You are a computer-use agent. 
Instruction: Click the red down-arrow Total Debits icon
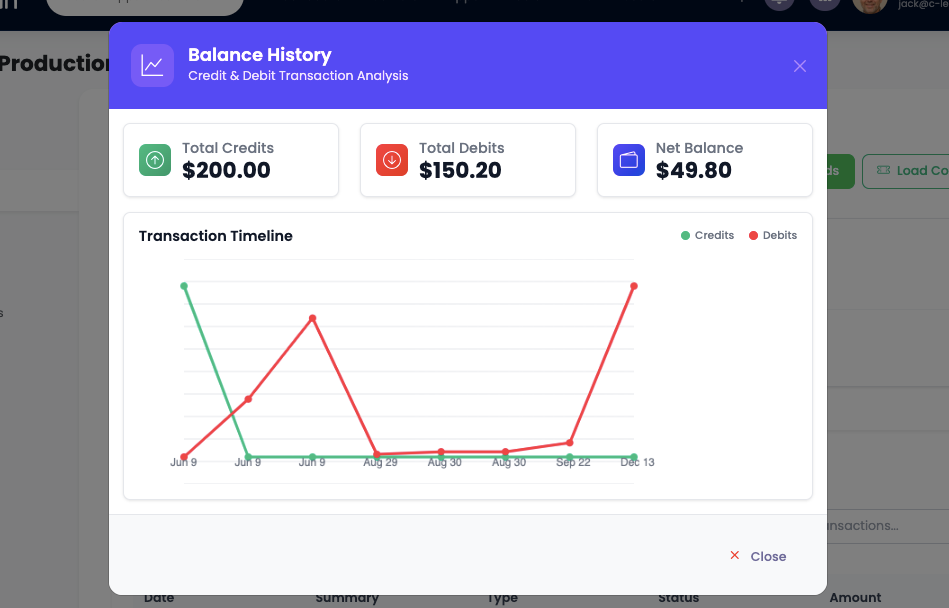pos(392,160)
